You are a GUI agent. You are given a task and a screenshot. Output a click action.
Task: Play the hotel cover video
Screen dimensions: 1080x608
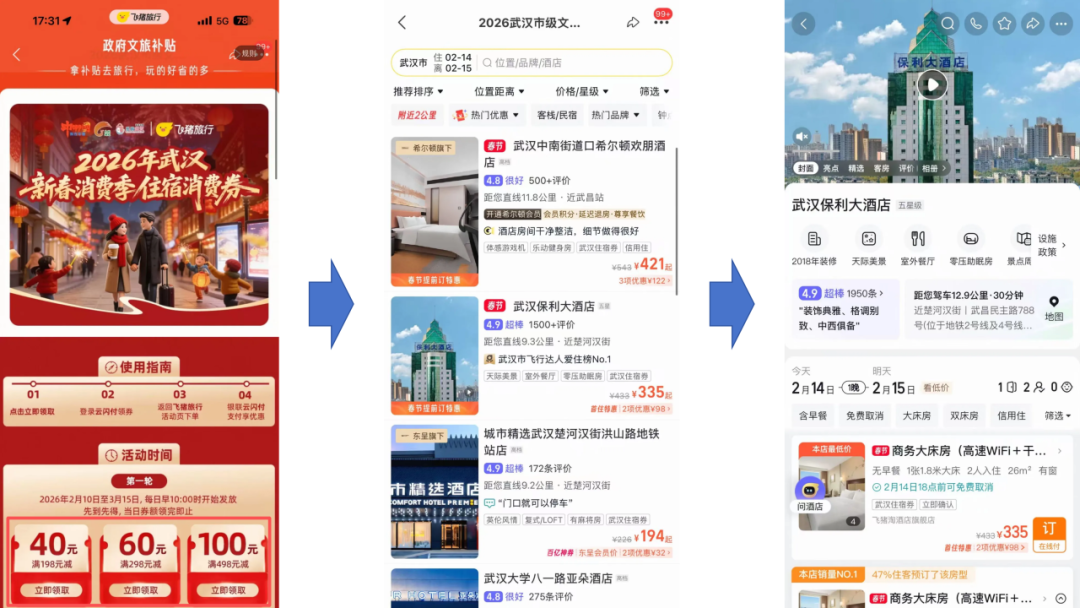pos(932,84)
